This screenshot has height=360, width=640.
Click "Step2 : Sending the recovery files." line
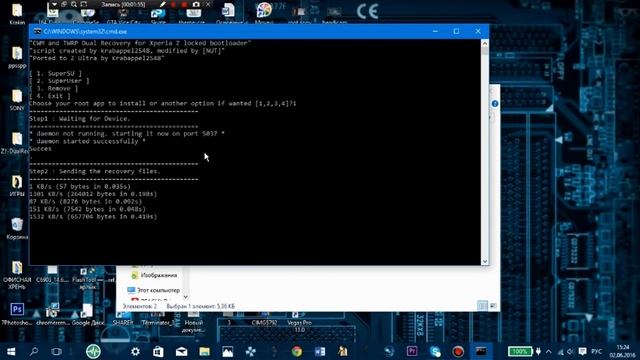pyautogui.click(x=95, y=171)
